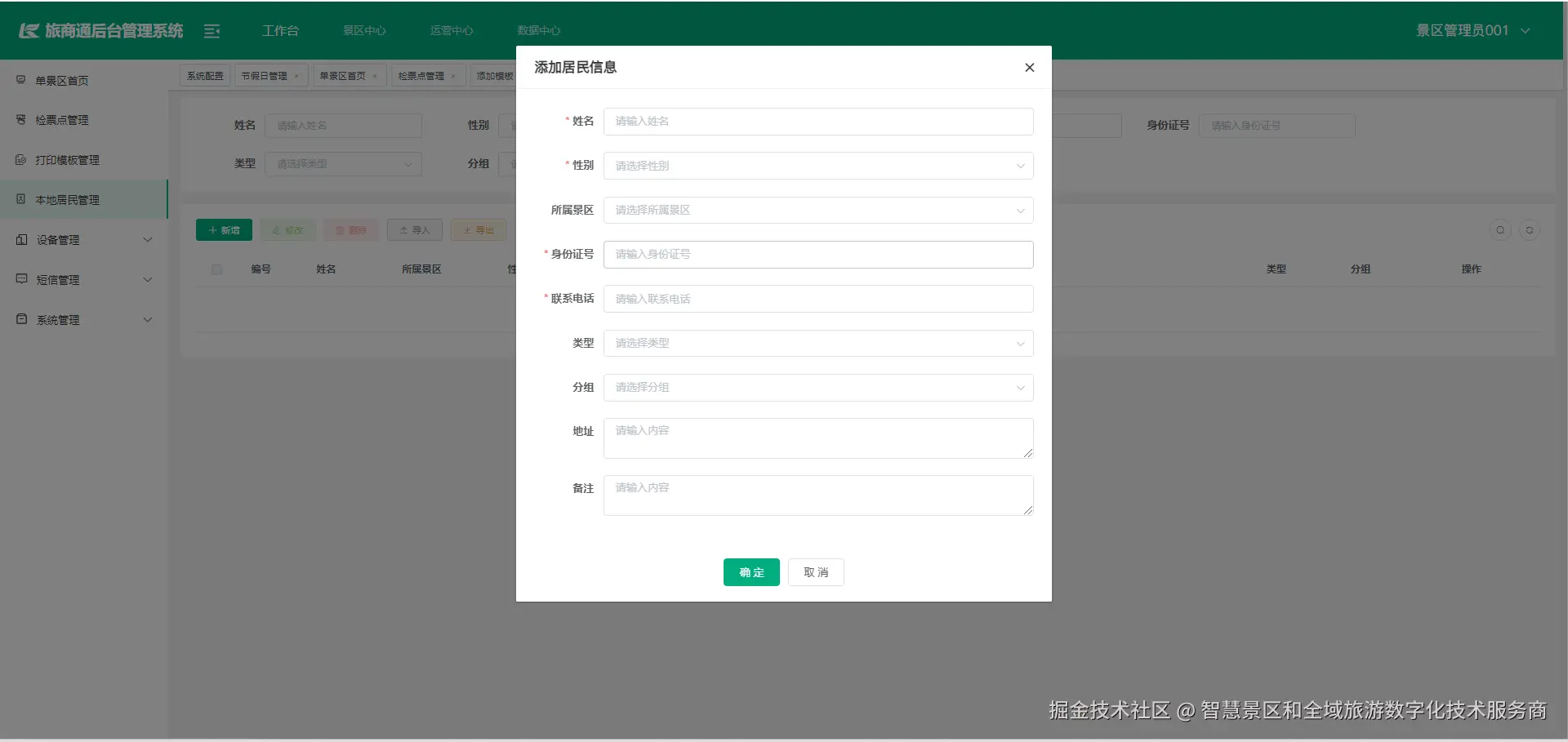Click the 取消 cancel button
1568x742 pixels.
(816, 572)
